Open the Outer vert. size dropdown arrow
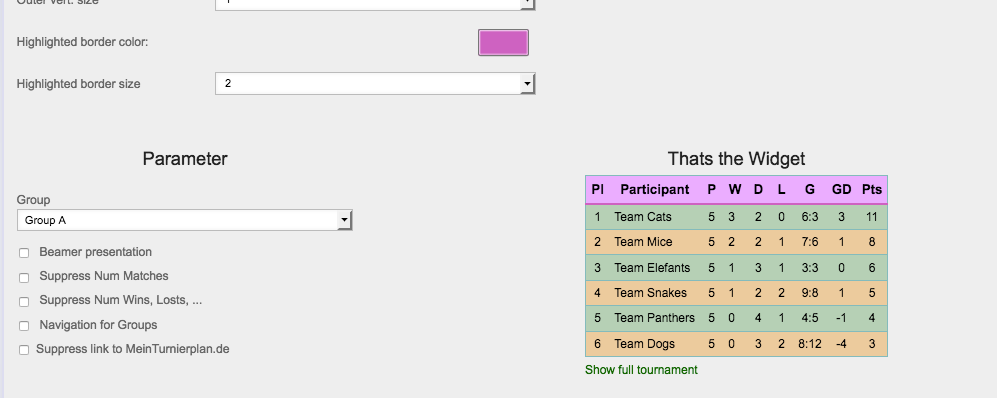 coord(527,4)
